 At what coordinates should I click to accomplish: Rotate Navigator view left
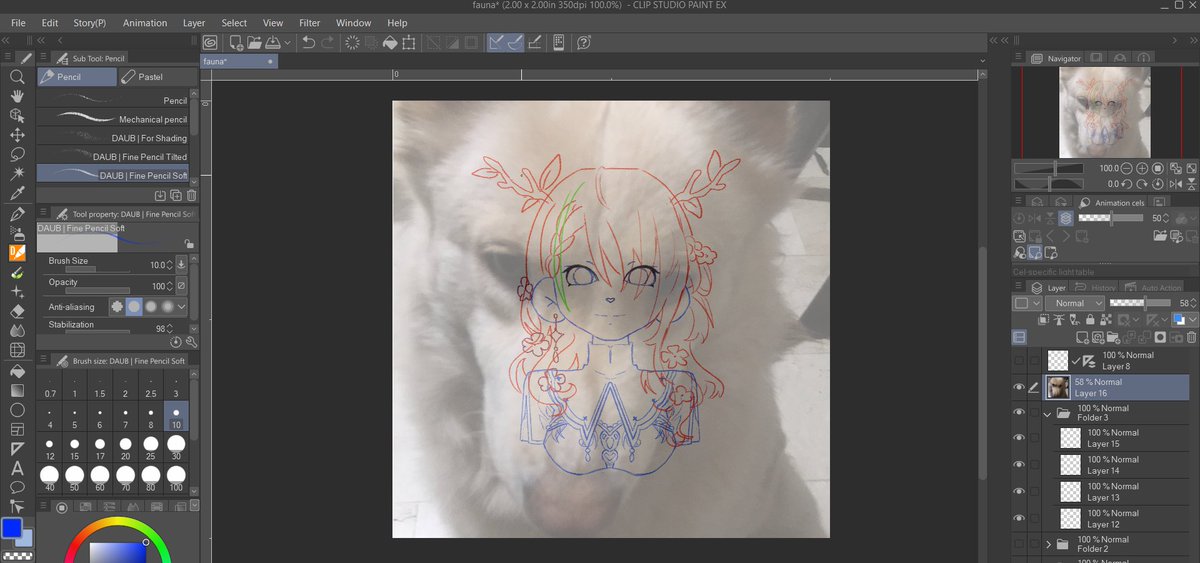pyautogui.click(x=1128, y=184)
